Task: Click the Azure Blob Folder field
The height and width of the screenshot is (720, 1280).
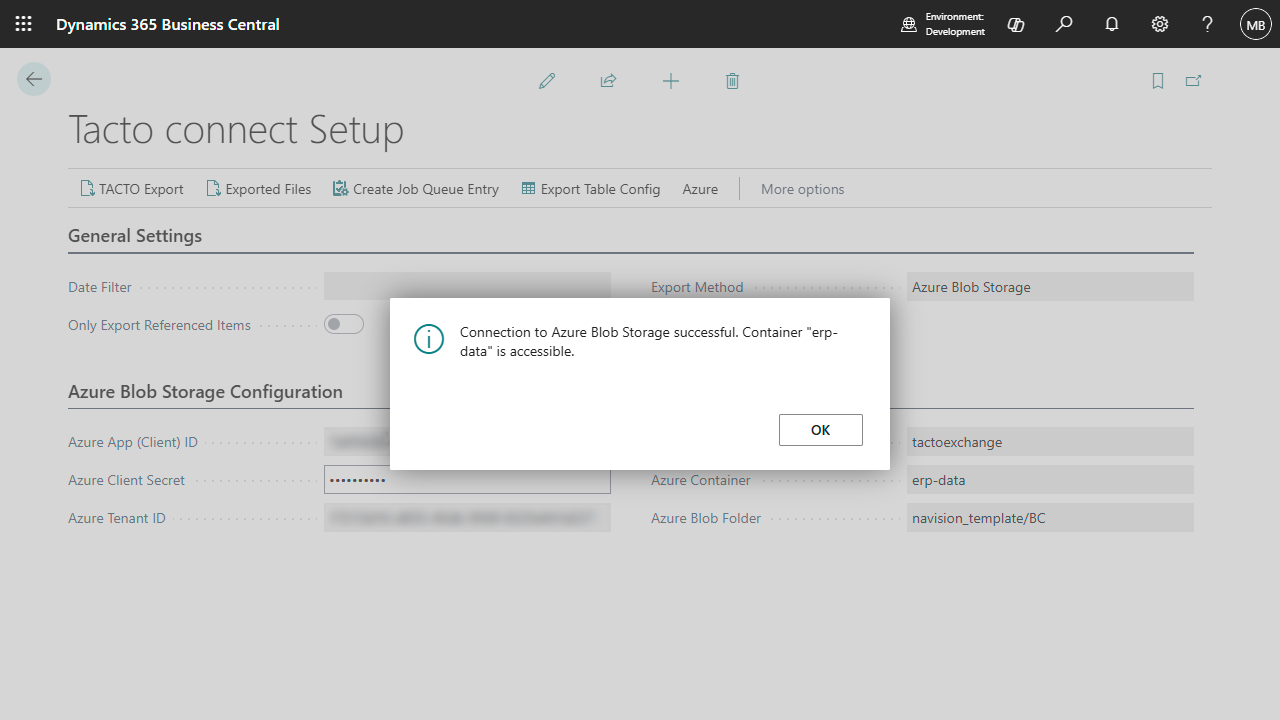Action: (1050, 518)
